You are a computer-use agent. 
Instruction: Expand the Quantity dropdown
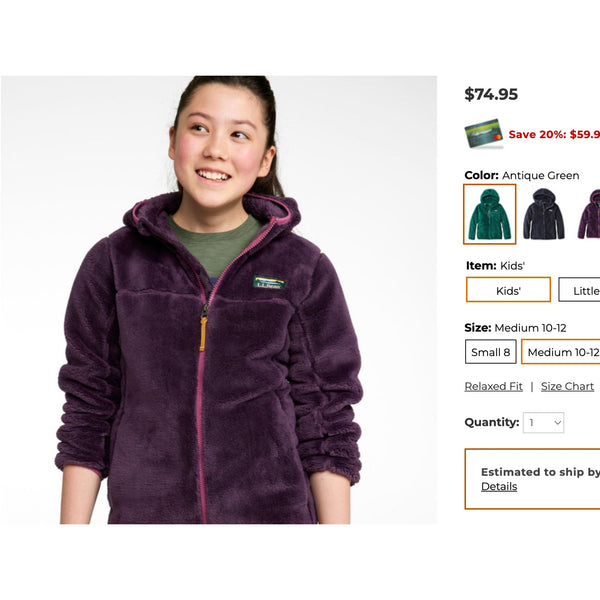click(x=543, y=422)
